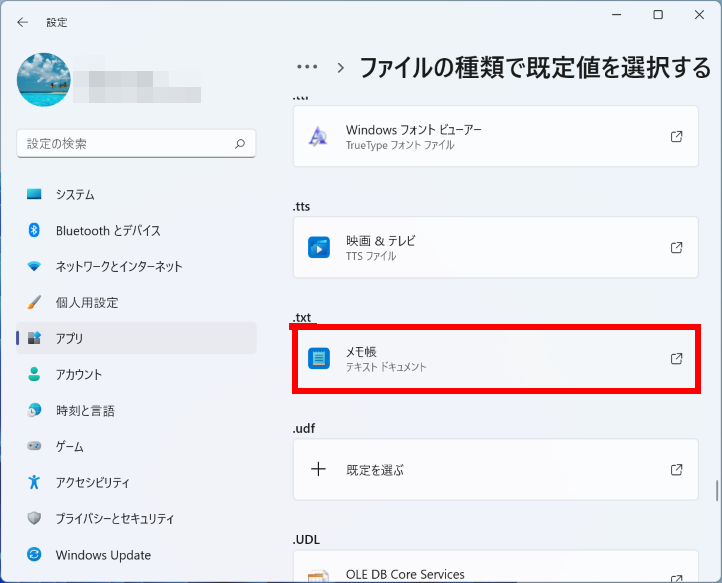The width and height of the screenshot is (722, 583).
Task: Open プライバシーとセキュリティ settings
Action: [x=136, y=518]
